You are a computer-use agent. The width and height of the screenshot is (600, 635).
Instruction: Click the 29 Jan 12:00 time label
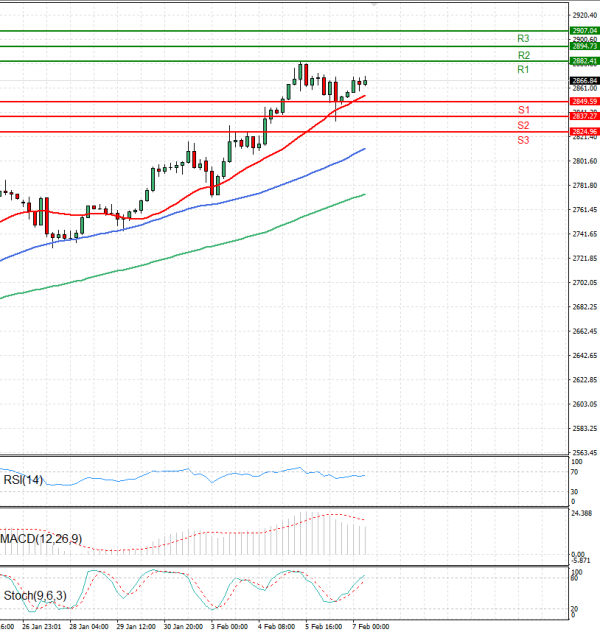click(134, 627)
